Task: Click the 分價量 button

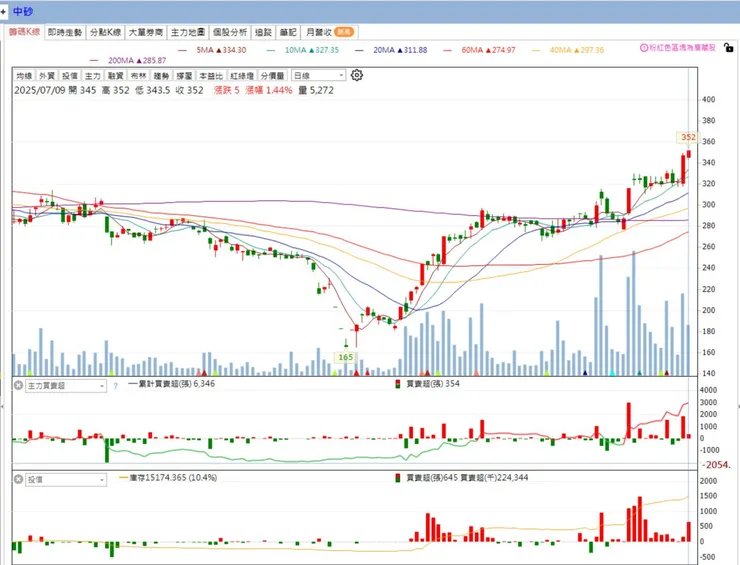Action: click(x=272, y=76)
